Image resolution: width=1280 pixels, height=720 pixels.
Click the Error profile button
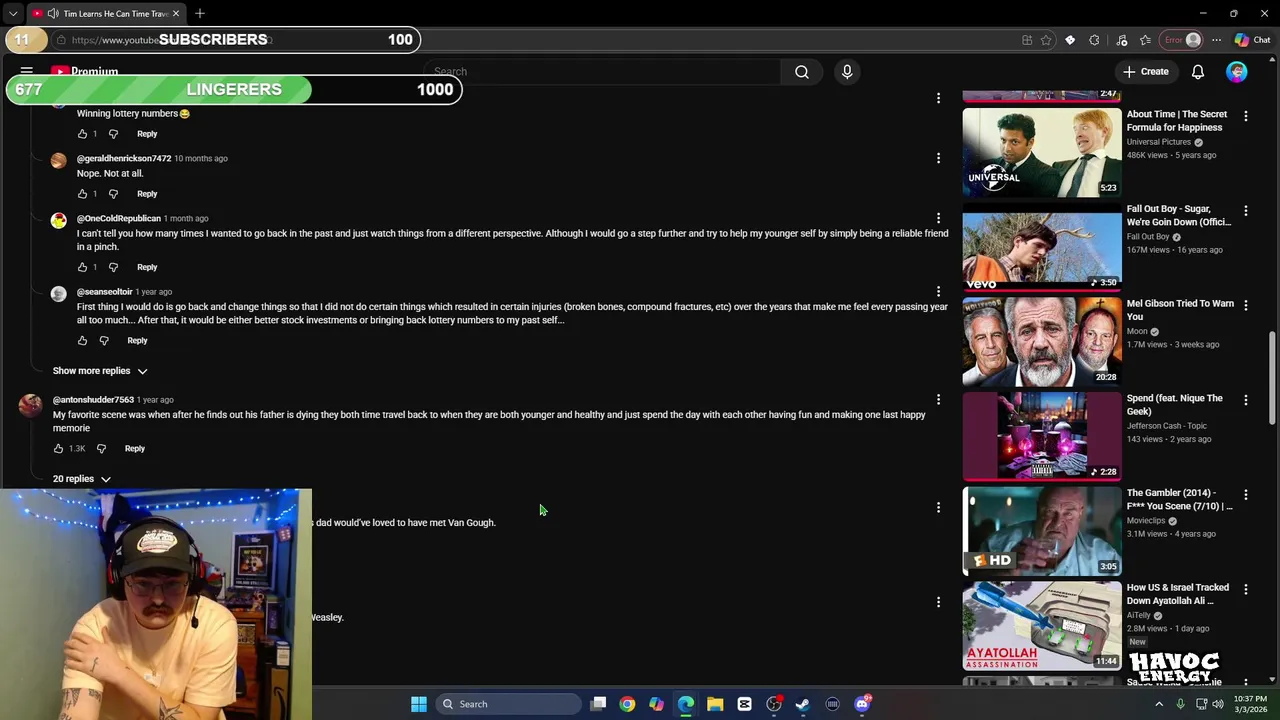1181,40
